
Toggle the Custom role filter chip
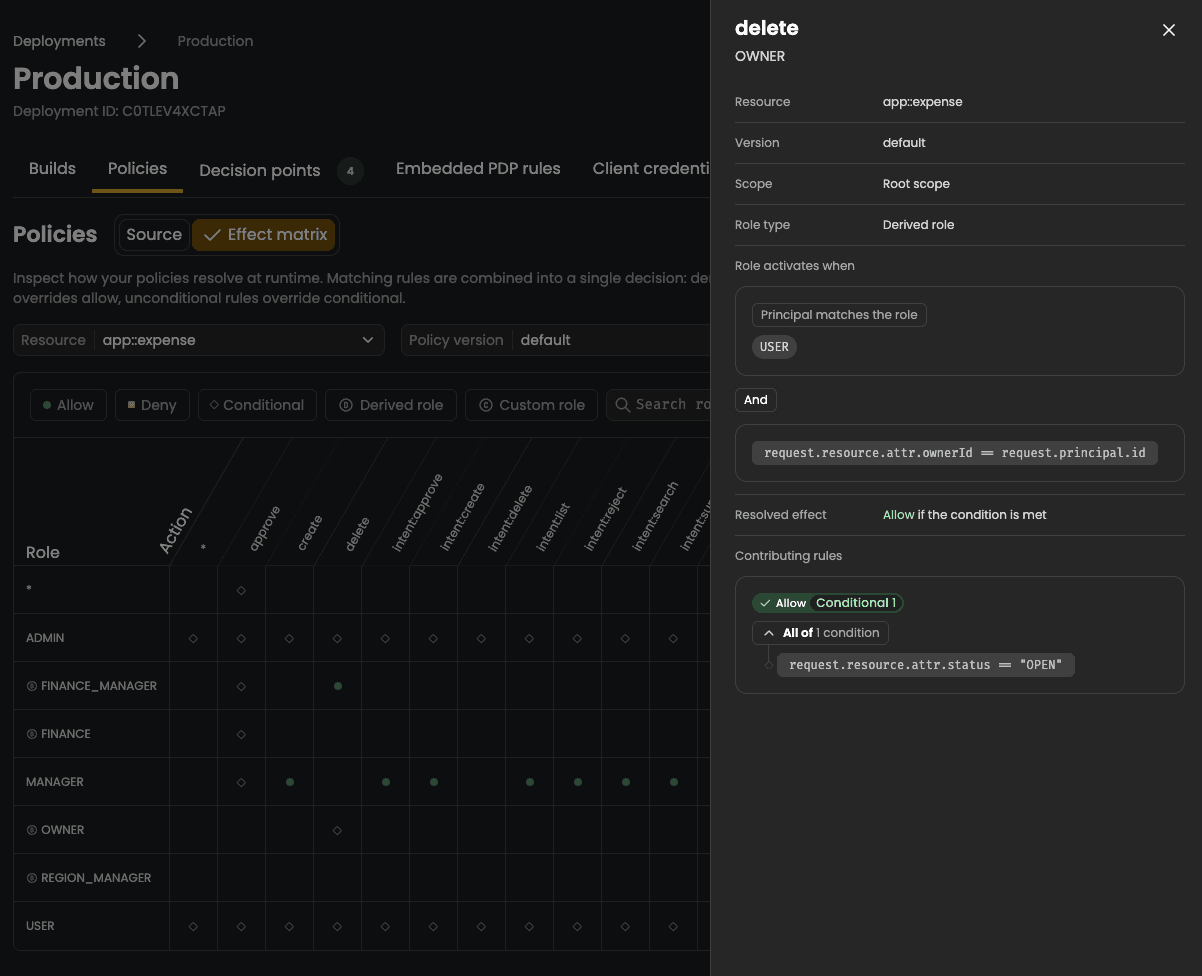pos(531,405)
